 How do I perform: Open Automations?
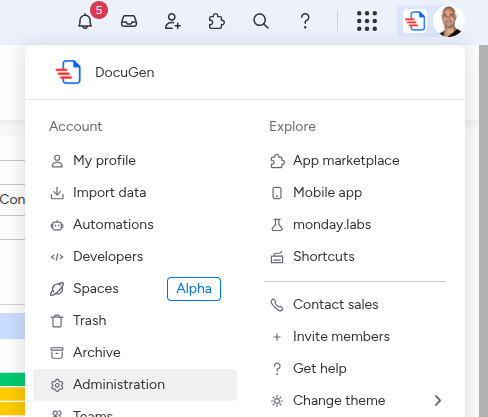point(113,225)
